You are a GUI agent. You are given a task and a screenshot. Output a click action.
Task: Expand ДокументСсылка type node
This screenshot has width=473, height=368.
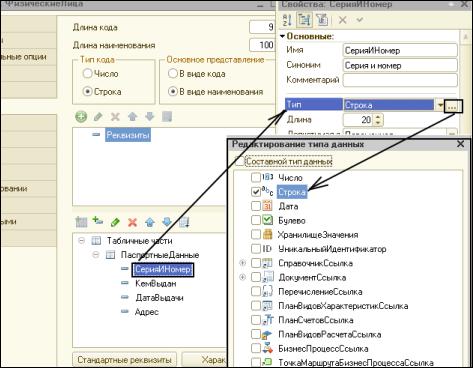(x=243, y=277)
